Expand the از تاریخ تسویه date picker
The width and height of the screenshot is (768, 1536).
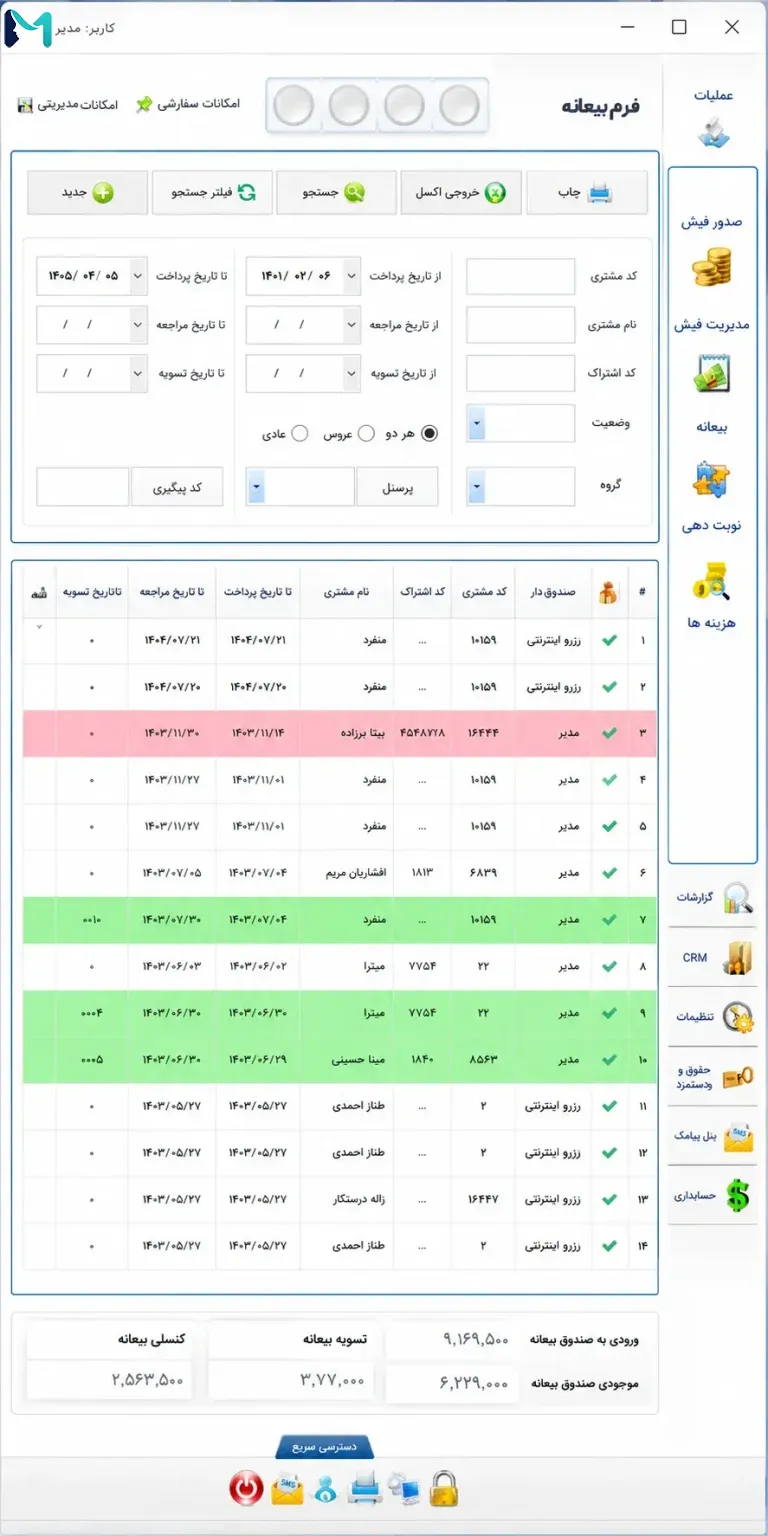click(x=351, y=374)
